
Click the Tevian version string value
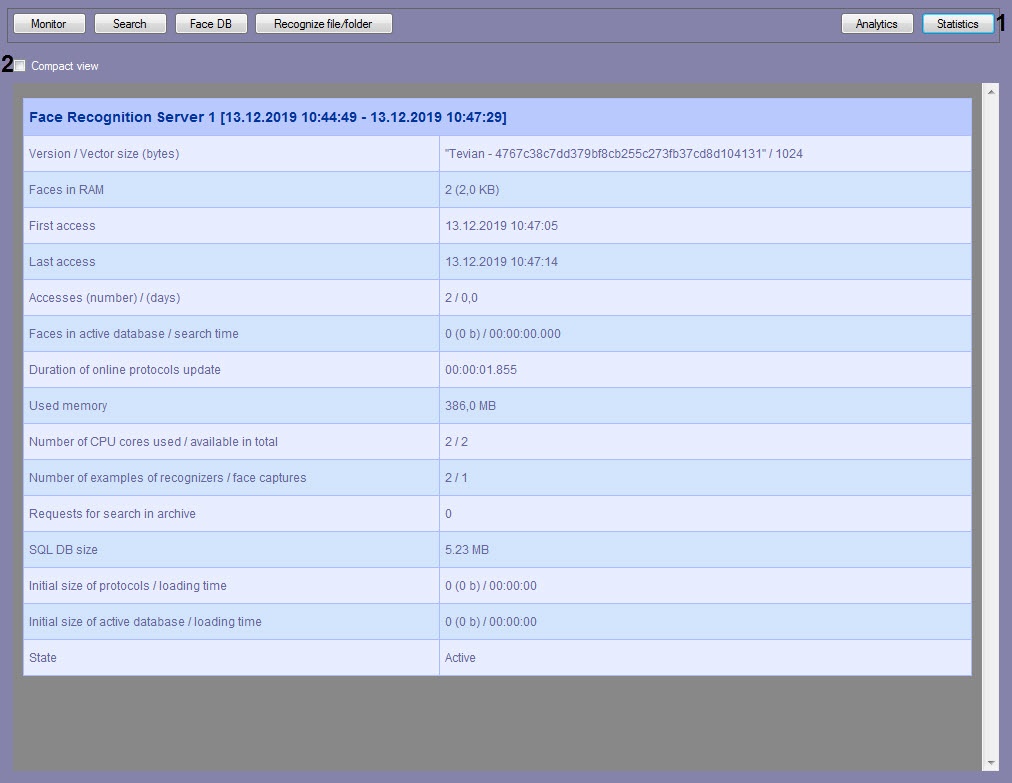(x=623, y=154)
